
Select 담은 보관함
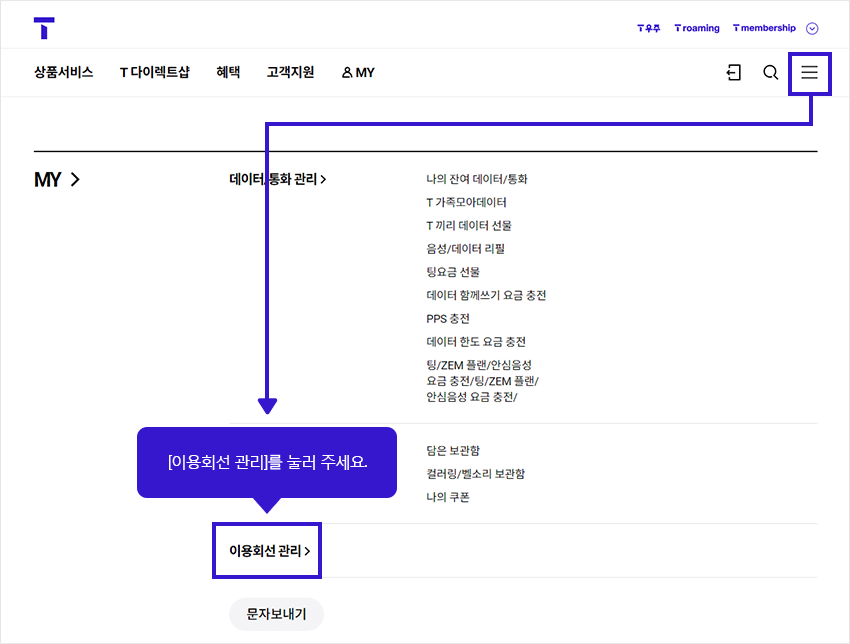click(x=453, y=450)
